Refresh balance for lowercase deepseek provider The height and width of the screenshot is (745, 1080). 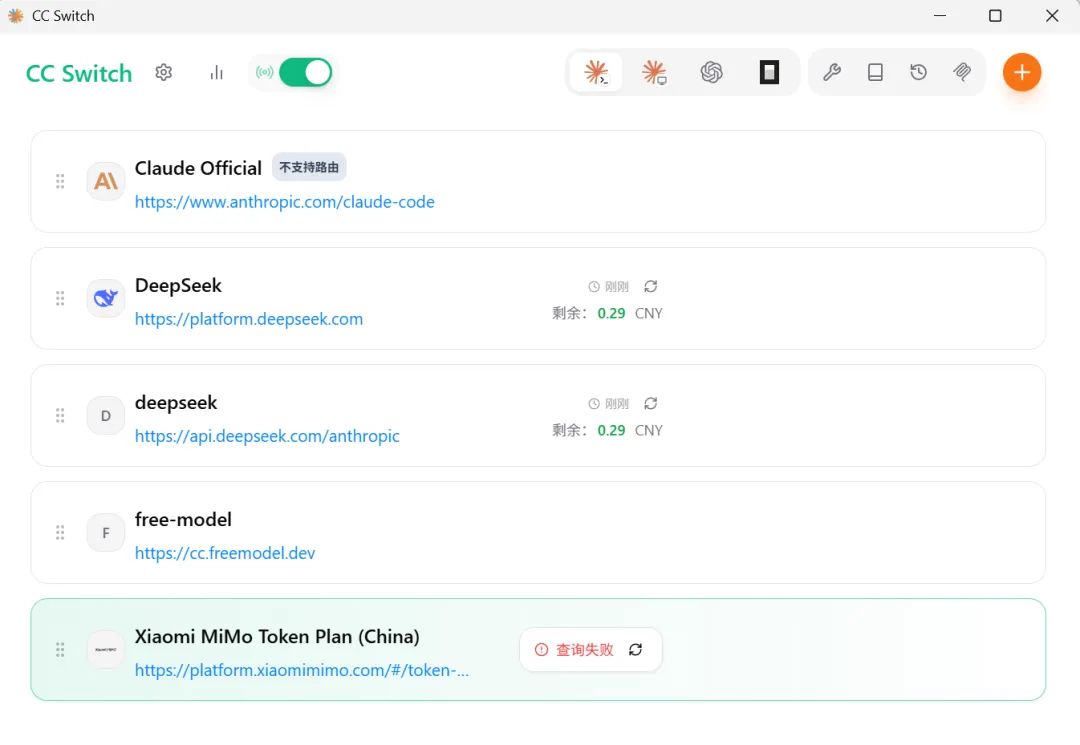[x=651, y=403]
